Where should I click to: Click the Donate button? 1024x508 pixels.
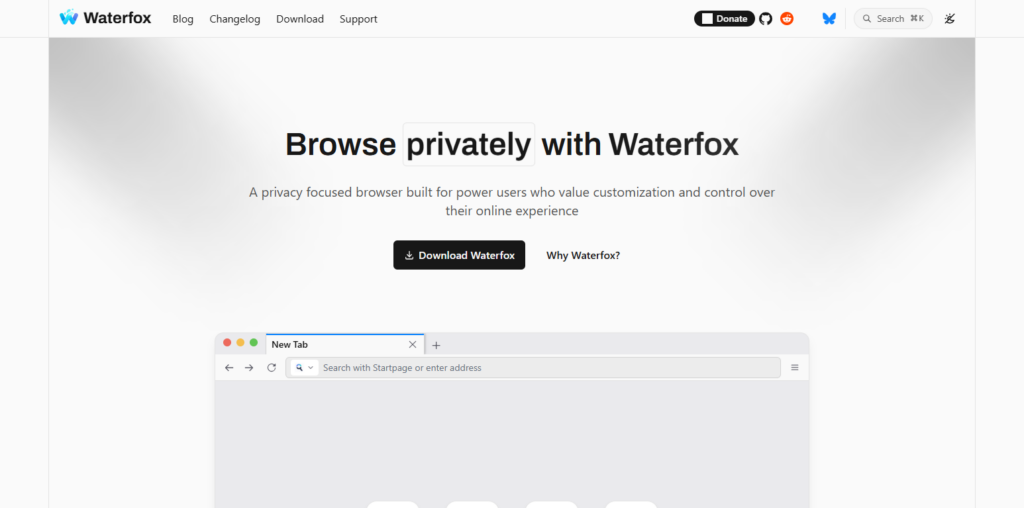tap(724, 19)
